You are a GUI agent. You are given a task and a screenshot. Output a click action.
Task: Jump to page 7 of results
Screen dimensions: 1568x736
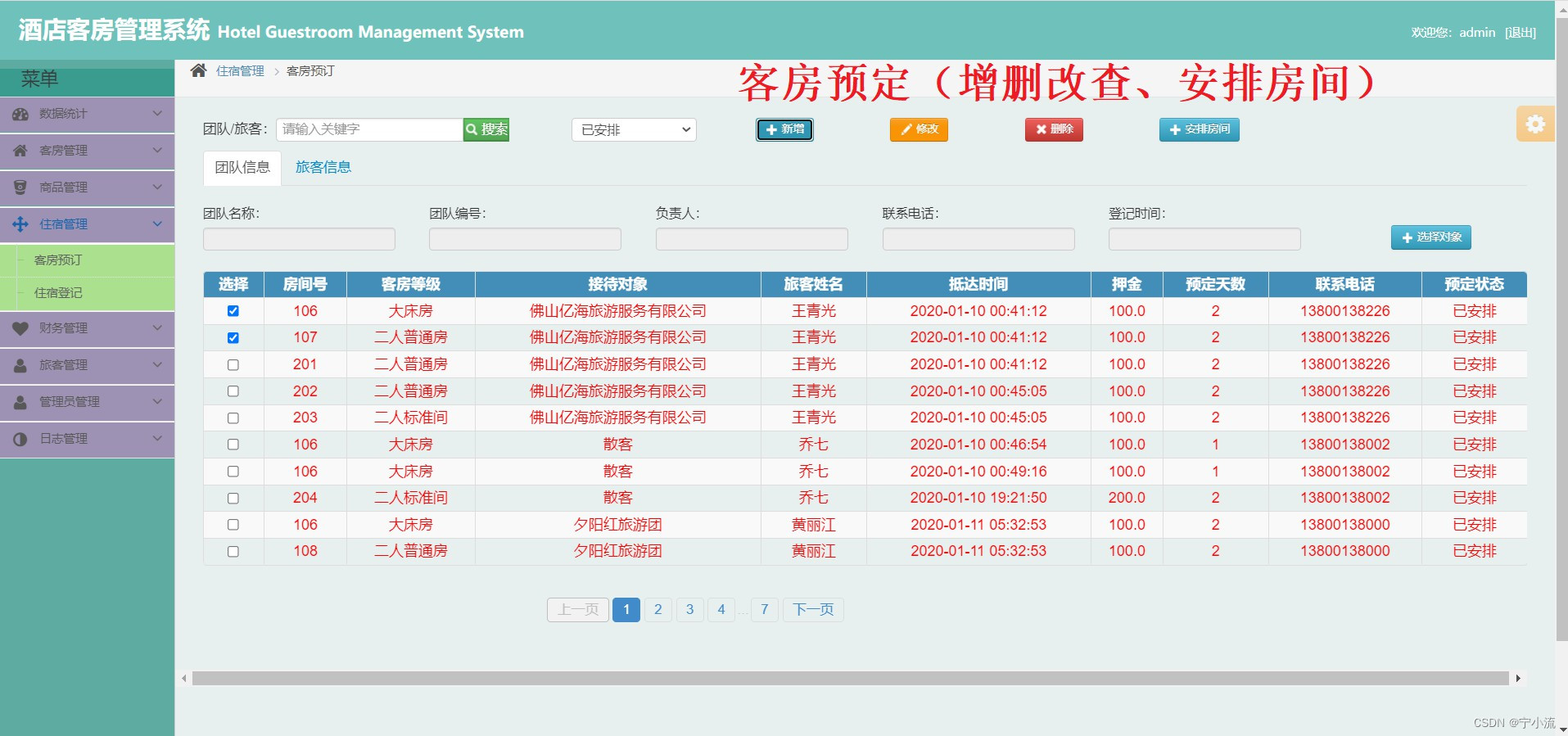click(764, 609)
